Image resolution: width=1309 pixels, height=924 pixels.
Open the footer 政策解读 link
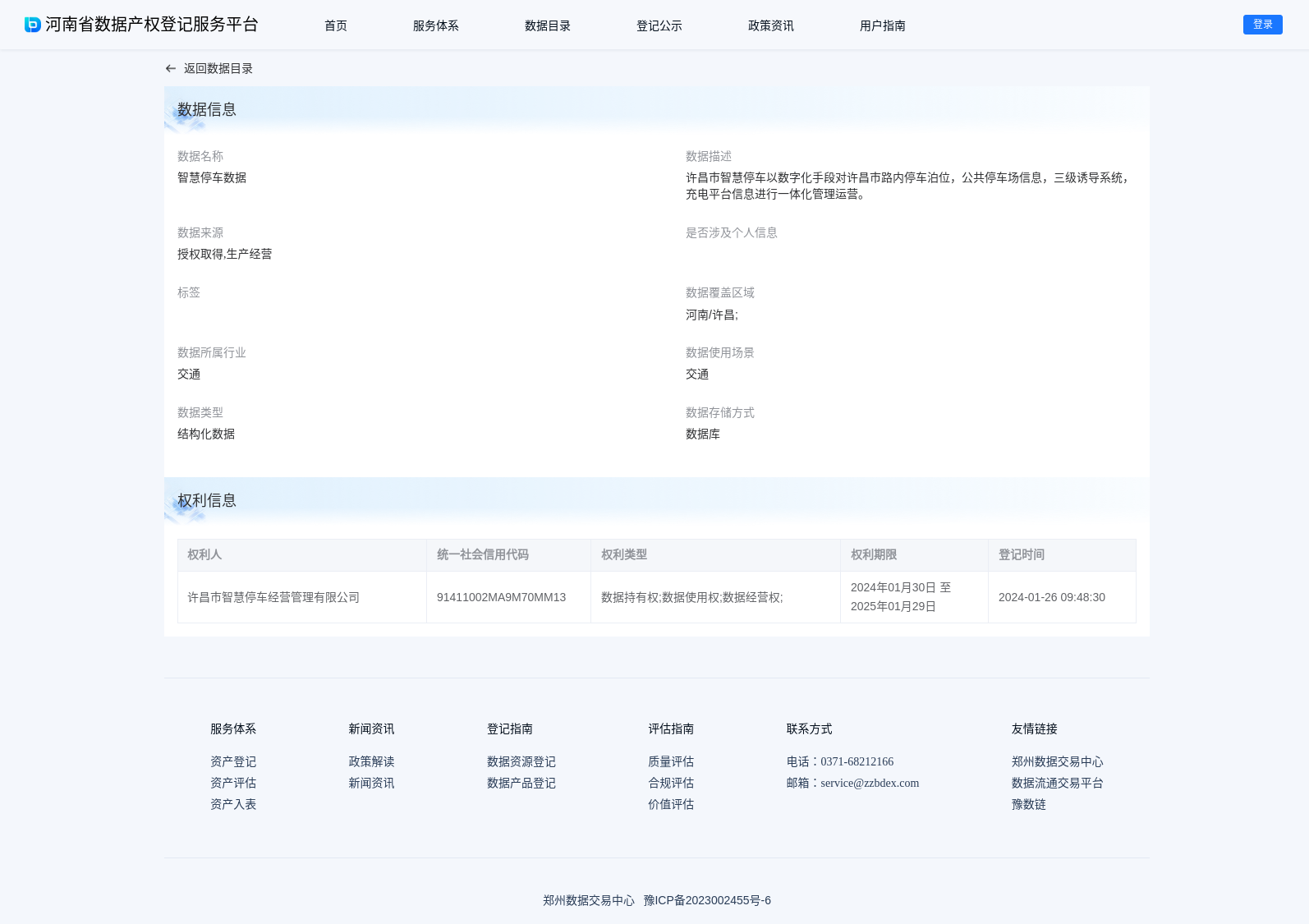click(371, 762)
